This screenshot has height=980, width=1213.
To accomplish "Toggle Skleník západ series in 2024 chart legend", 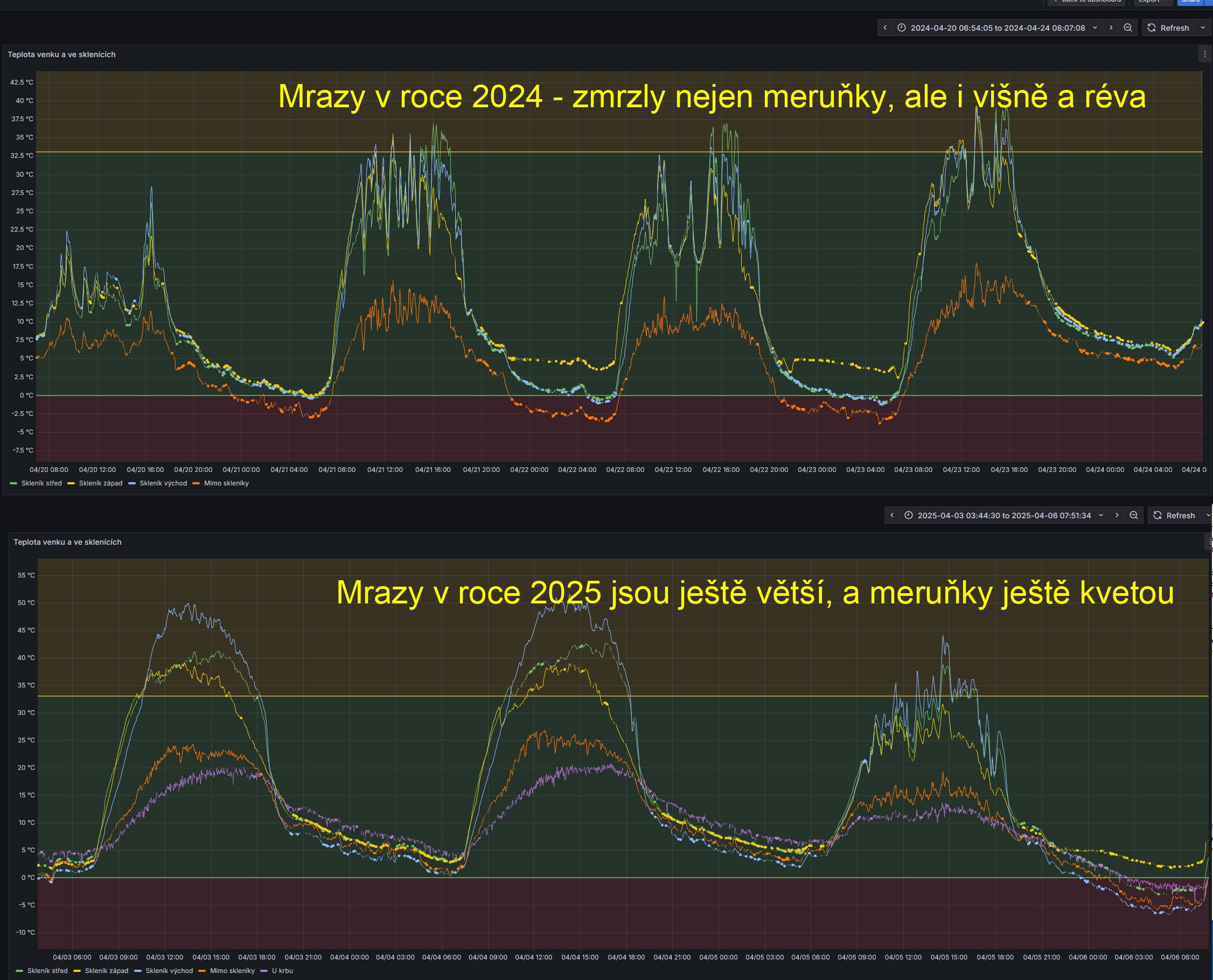I will point(101,483).
